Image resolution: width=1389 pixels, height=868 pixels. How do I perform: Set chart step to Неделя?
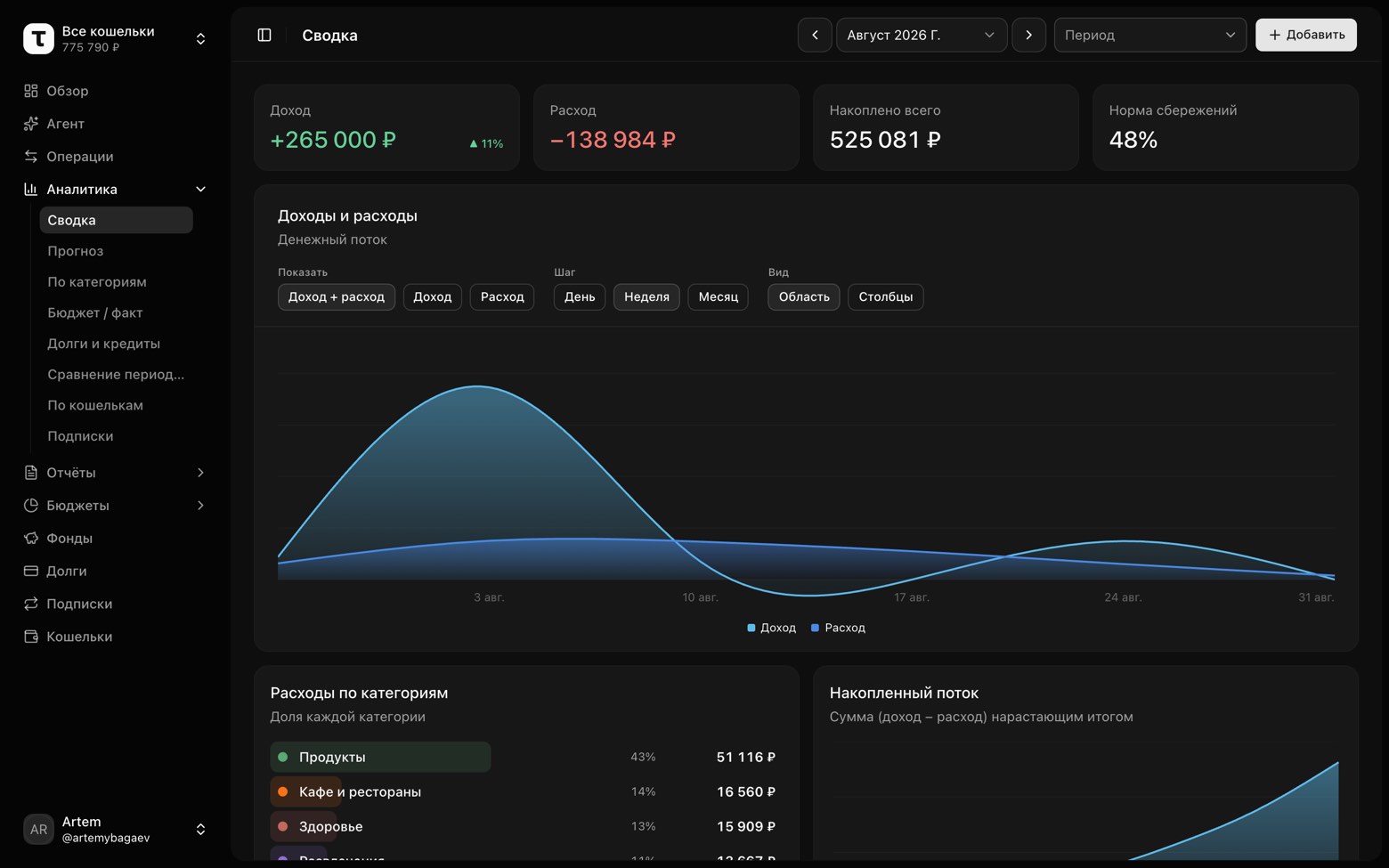pyautogui.click(x=646, y=296)
